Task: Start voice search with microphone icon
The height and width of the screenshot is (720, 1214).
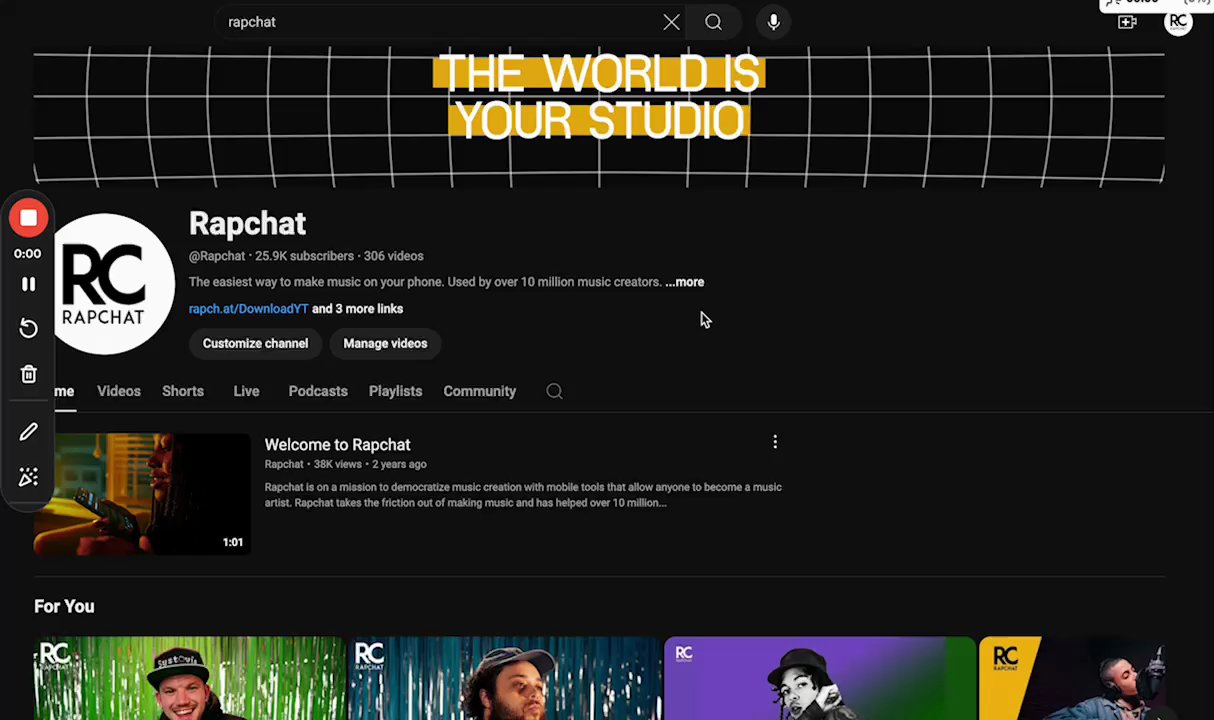Action: click(773, 22)
